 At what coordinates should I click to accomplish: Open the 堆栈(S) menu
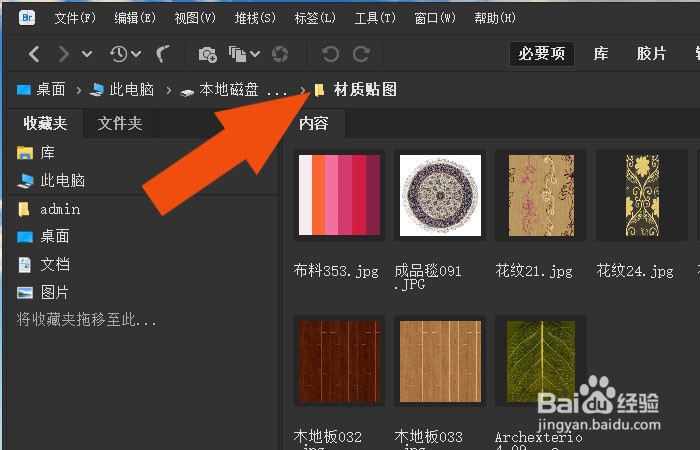click(255, 18)
